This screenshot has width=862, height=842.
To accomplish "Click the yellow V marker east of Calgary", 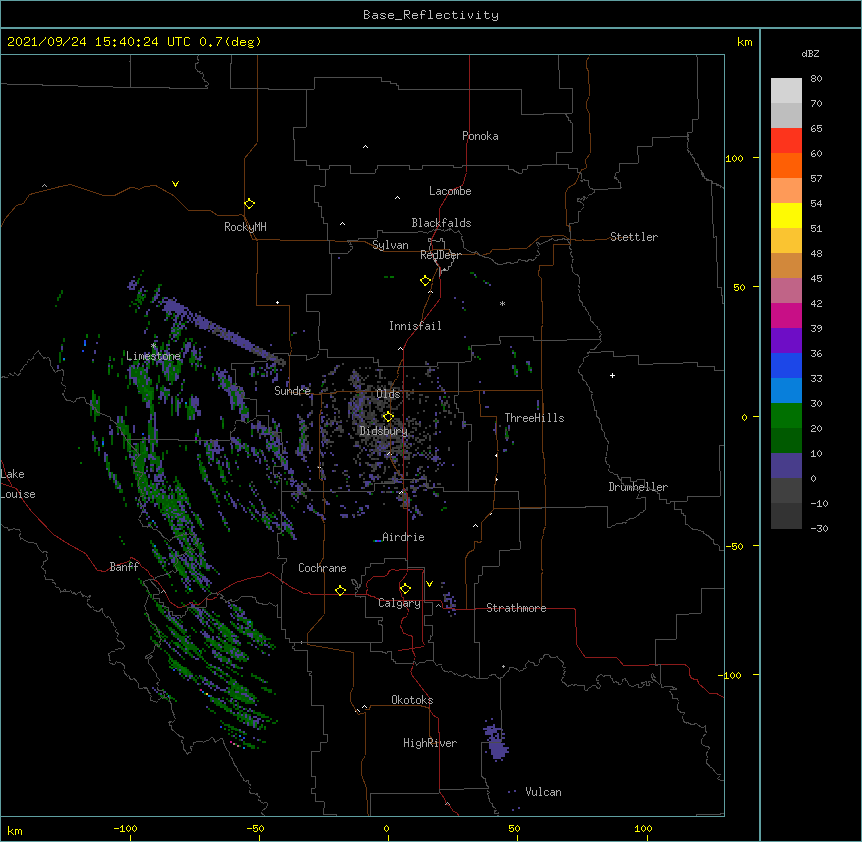I will click(429, 584).
